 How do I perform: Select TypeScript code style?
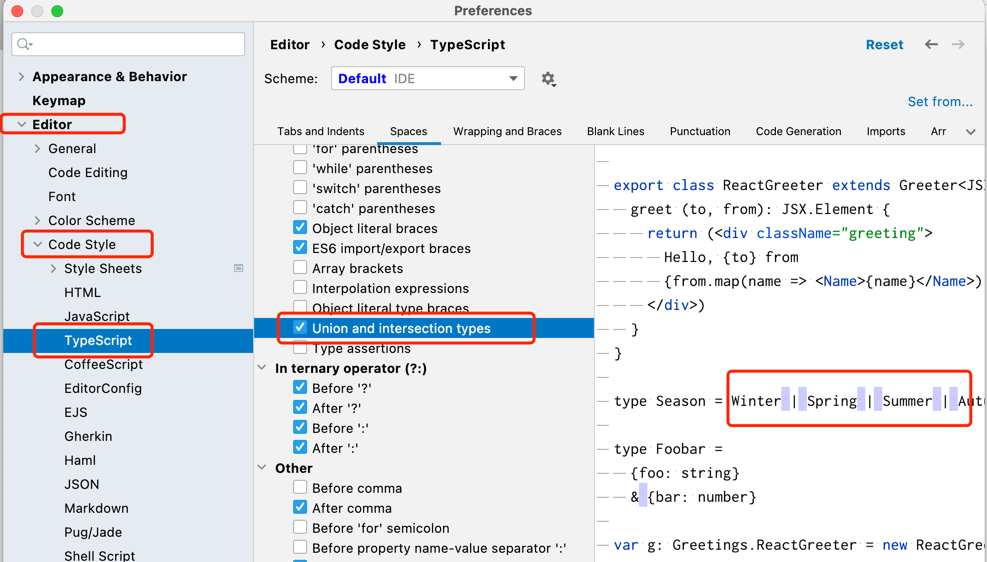98,340
